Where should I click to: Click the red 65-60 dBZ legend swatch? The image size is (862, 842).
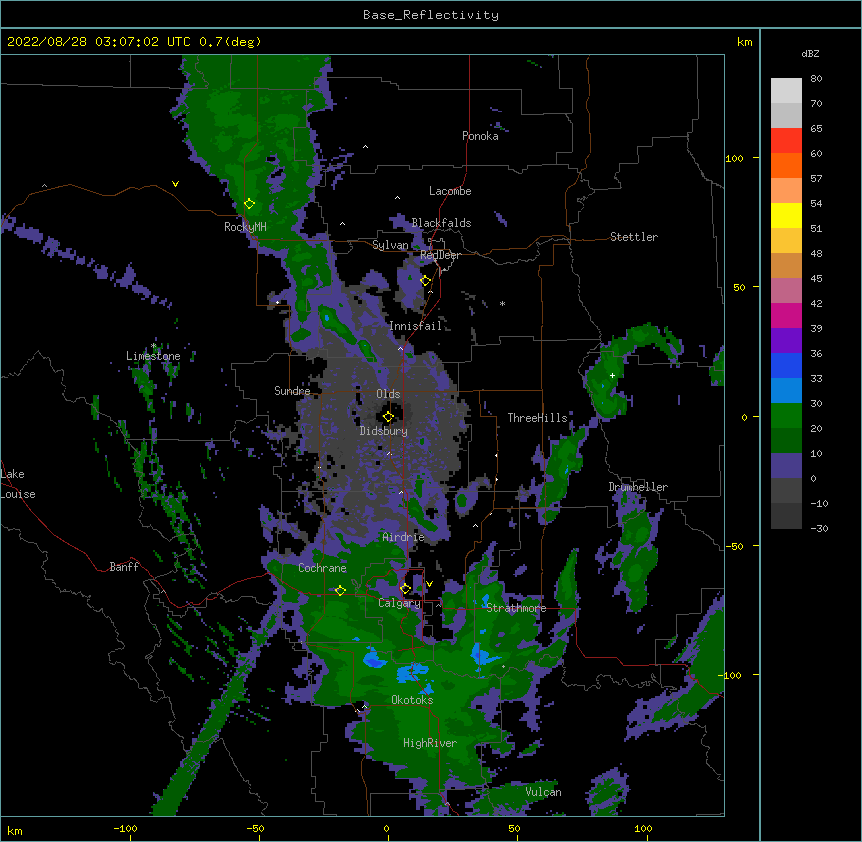pos(786,141)
